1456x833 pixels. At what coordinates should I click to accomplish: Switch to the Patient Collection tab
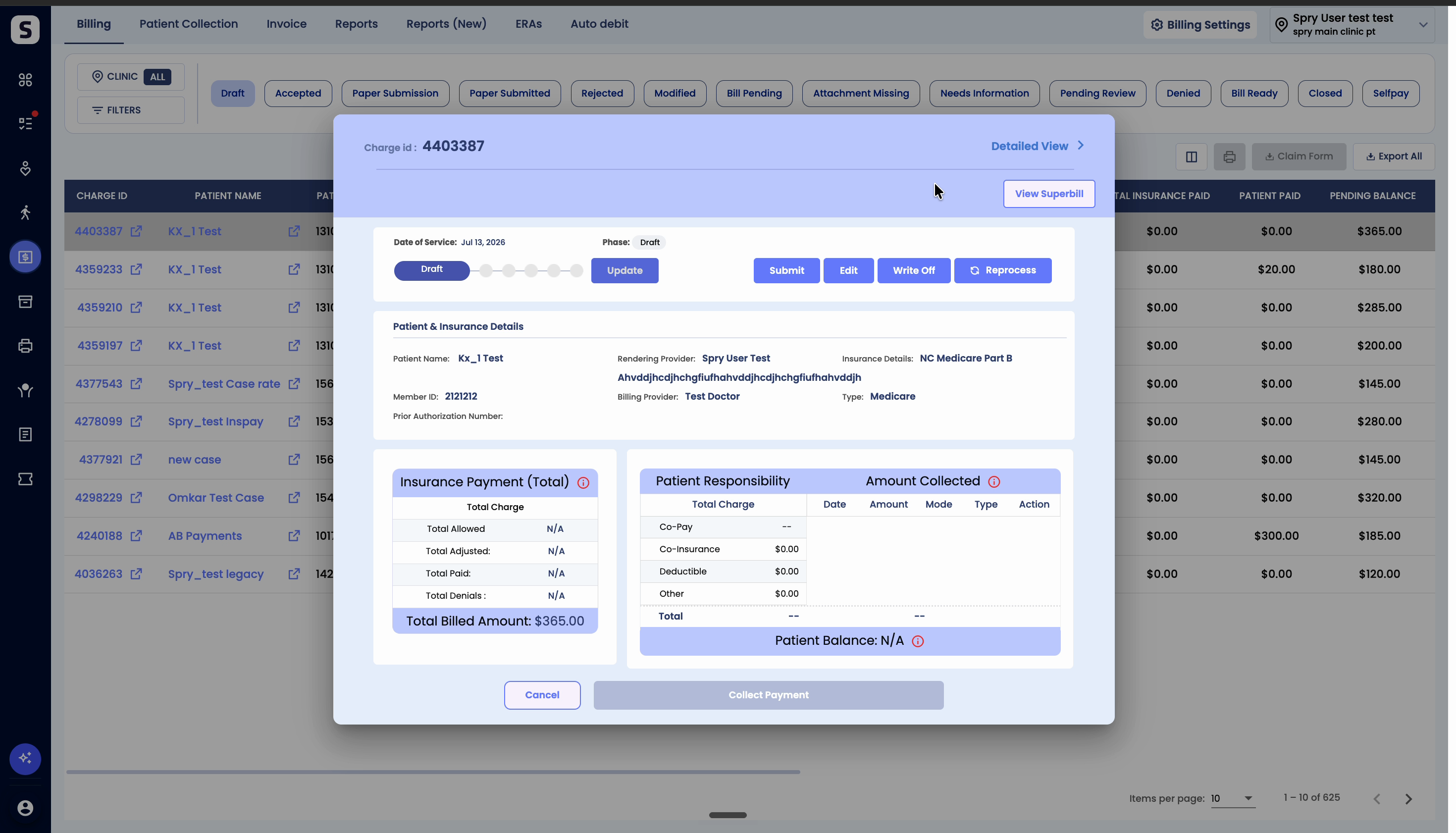[x=189, y=24]
